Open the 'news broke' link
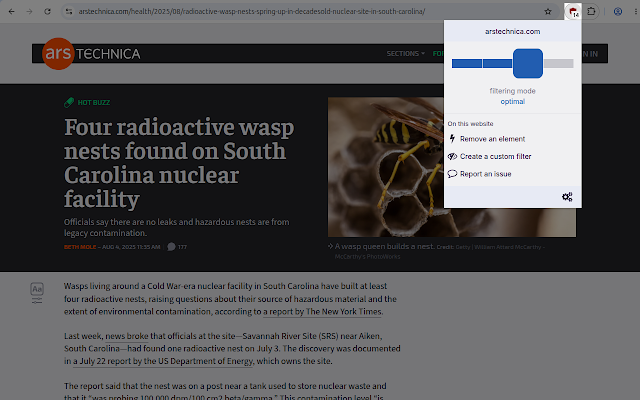Screen dimensions: 640x400 pyautogui.click(x=127, y=336)
